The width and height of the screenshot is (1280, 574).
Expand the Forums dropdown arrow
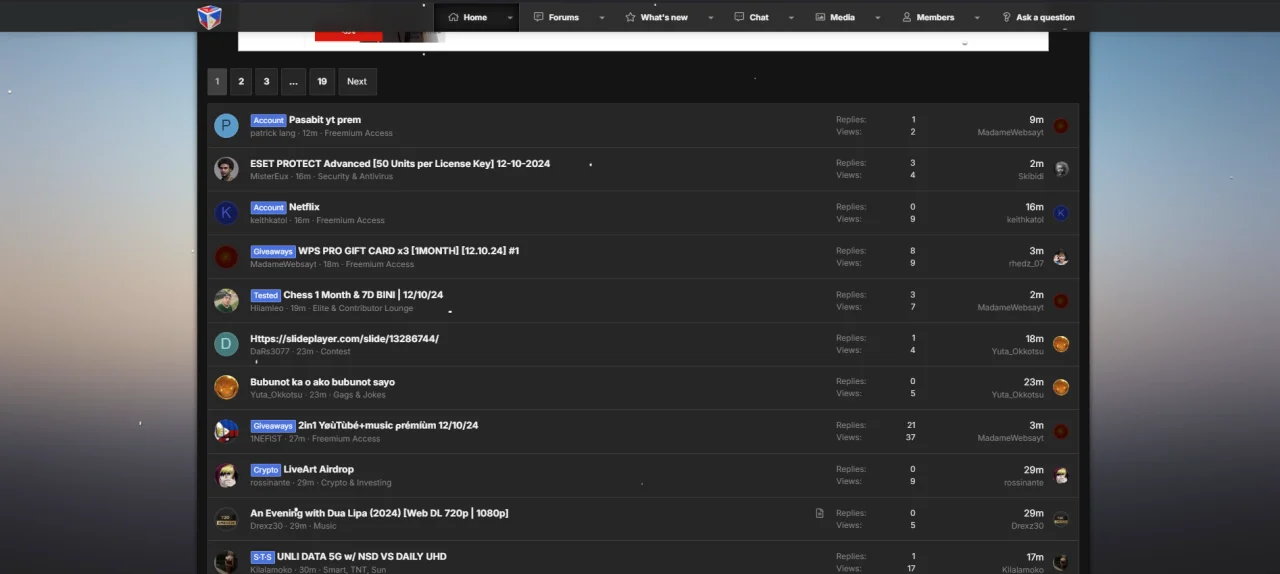click(x=602, y=17)
